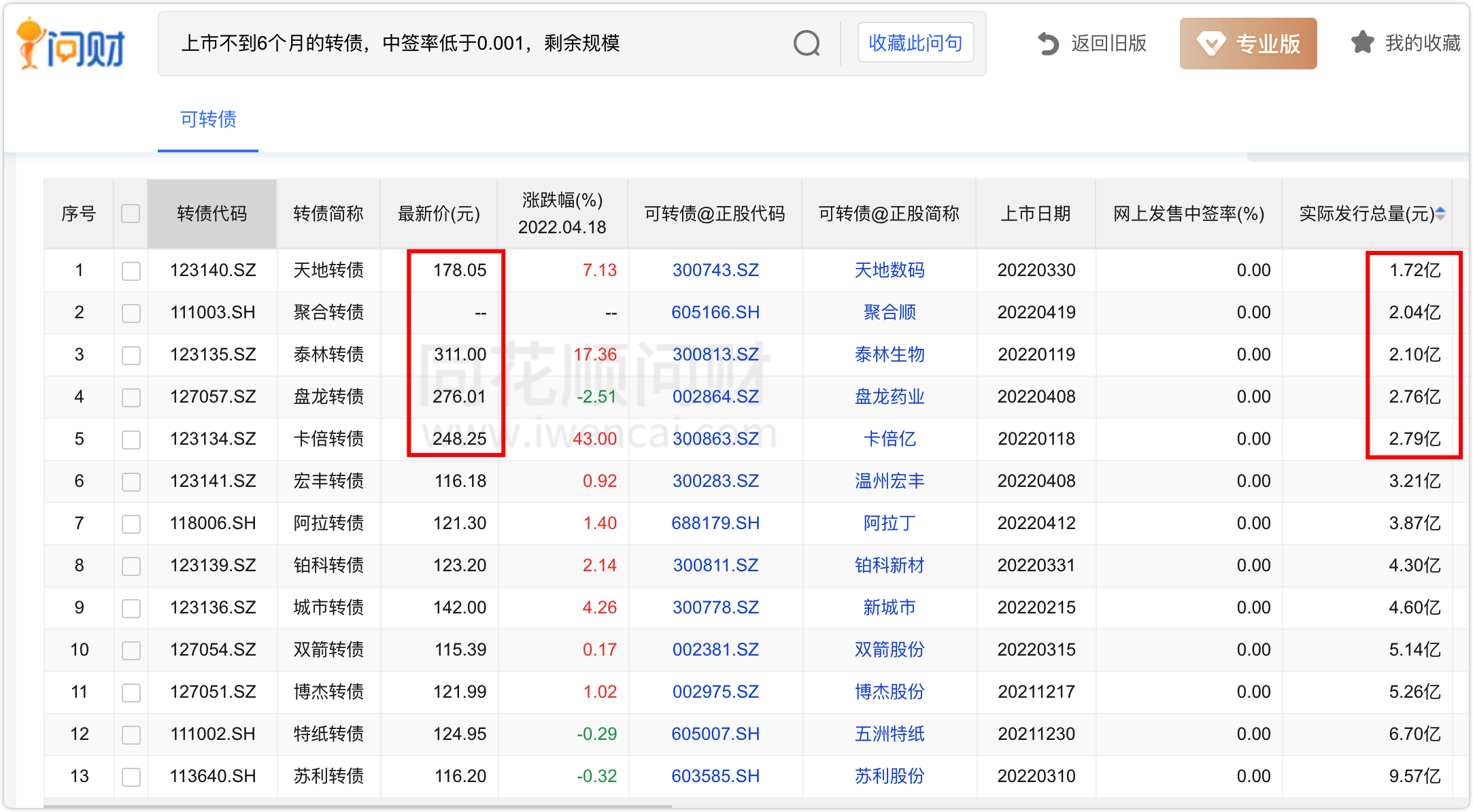The width and height of the screenshot is (1473, 812).
Task: Click the star icon by 我的收藏
Action: click(1362, 43)
